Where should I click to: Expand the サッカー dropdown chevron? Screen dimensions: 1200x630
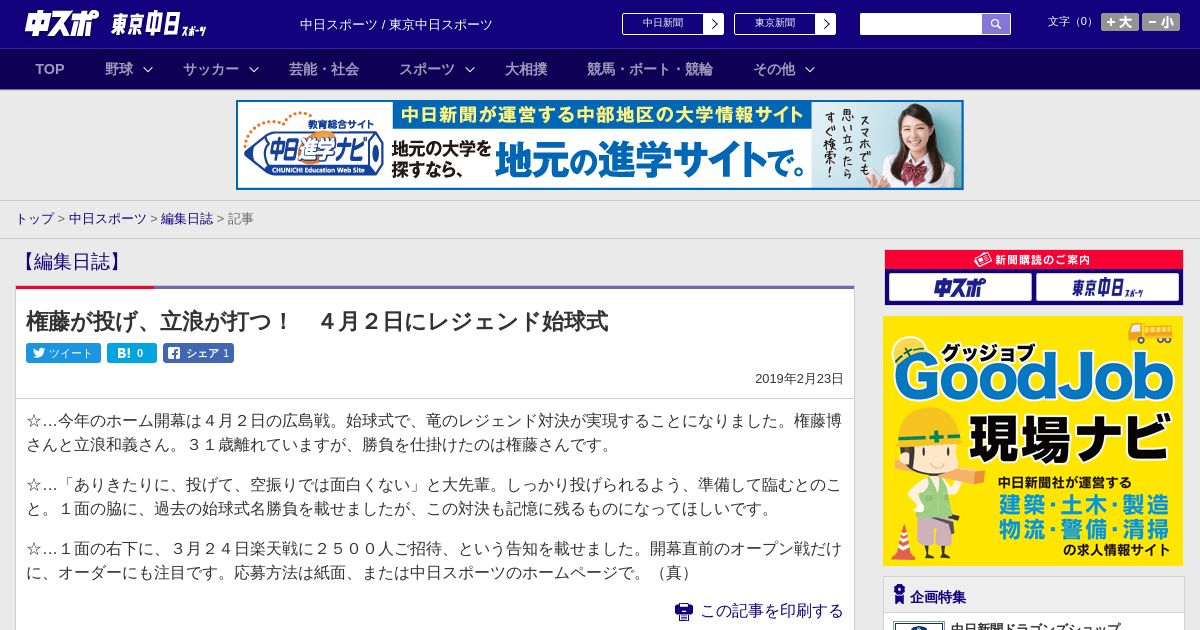click(x=254, y=70)
